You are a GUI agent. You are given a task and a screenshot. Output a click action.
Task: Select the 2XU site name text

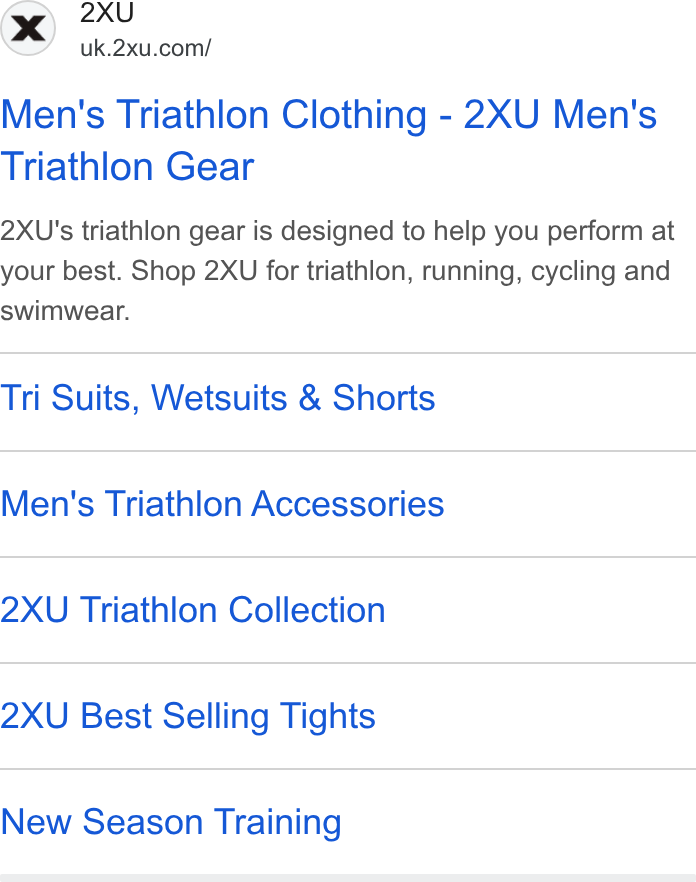107,13
